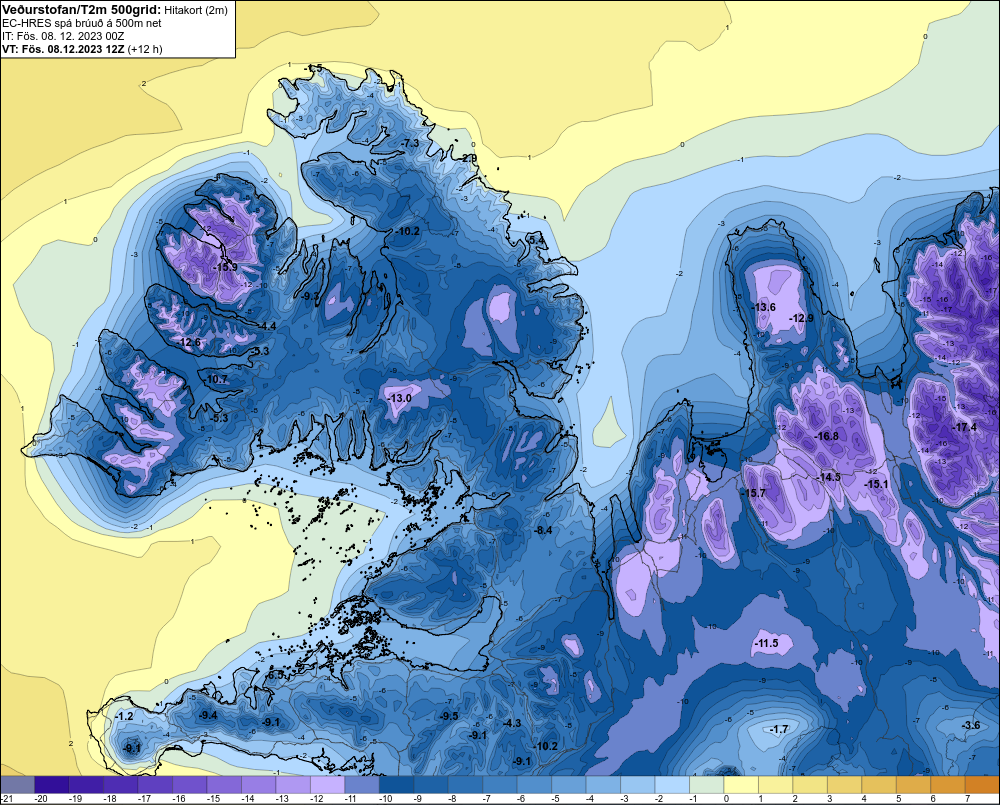Click the title 'Veðurstofan/T2m 500grid: Hitakort (2m)'
Image resolution: width=1000 pixels, height=805 pixels.
(115, 10)
